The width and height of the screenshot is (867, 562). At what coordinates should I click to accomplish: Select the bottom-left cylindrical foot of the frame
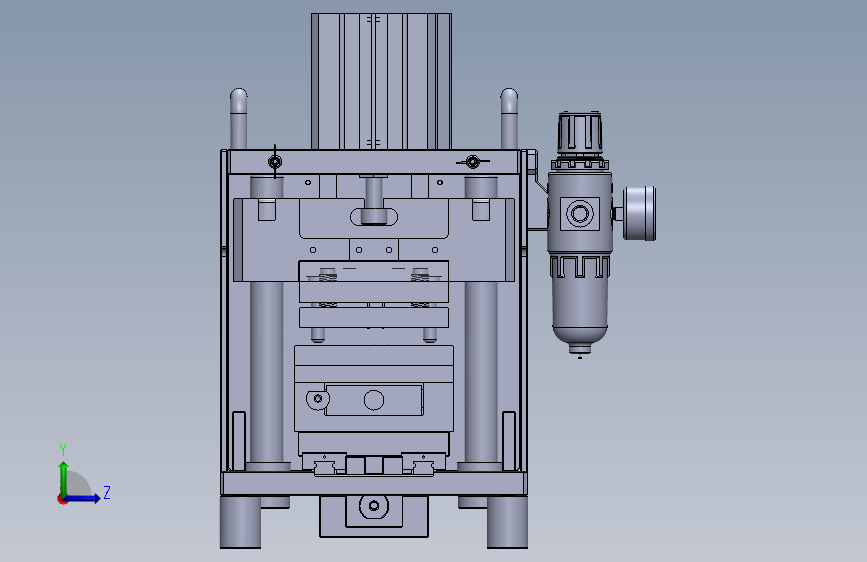pyautogui.click(x=241, y=522)
